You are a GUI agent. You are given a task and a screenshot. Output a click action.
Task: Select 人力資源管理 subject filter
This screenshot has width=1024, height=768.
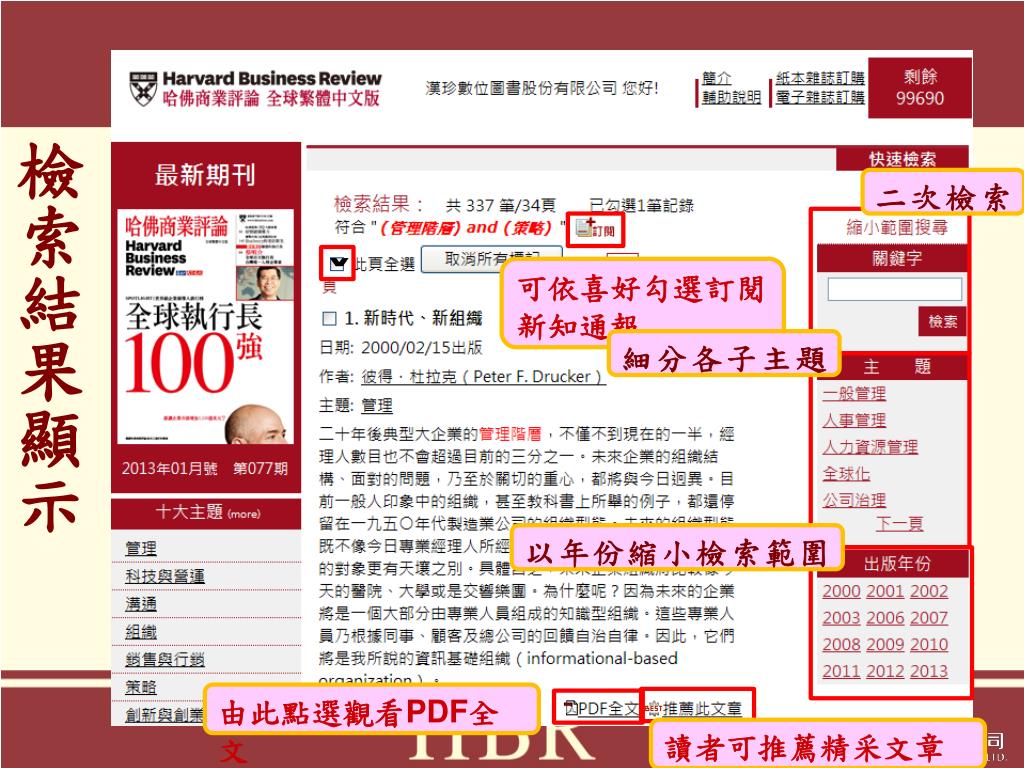point(869,447)
